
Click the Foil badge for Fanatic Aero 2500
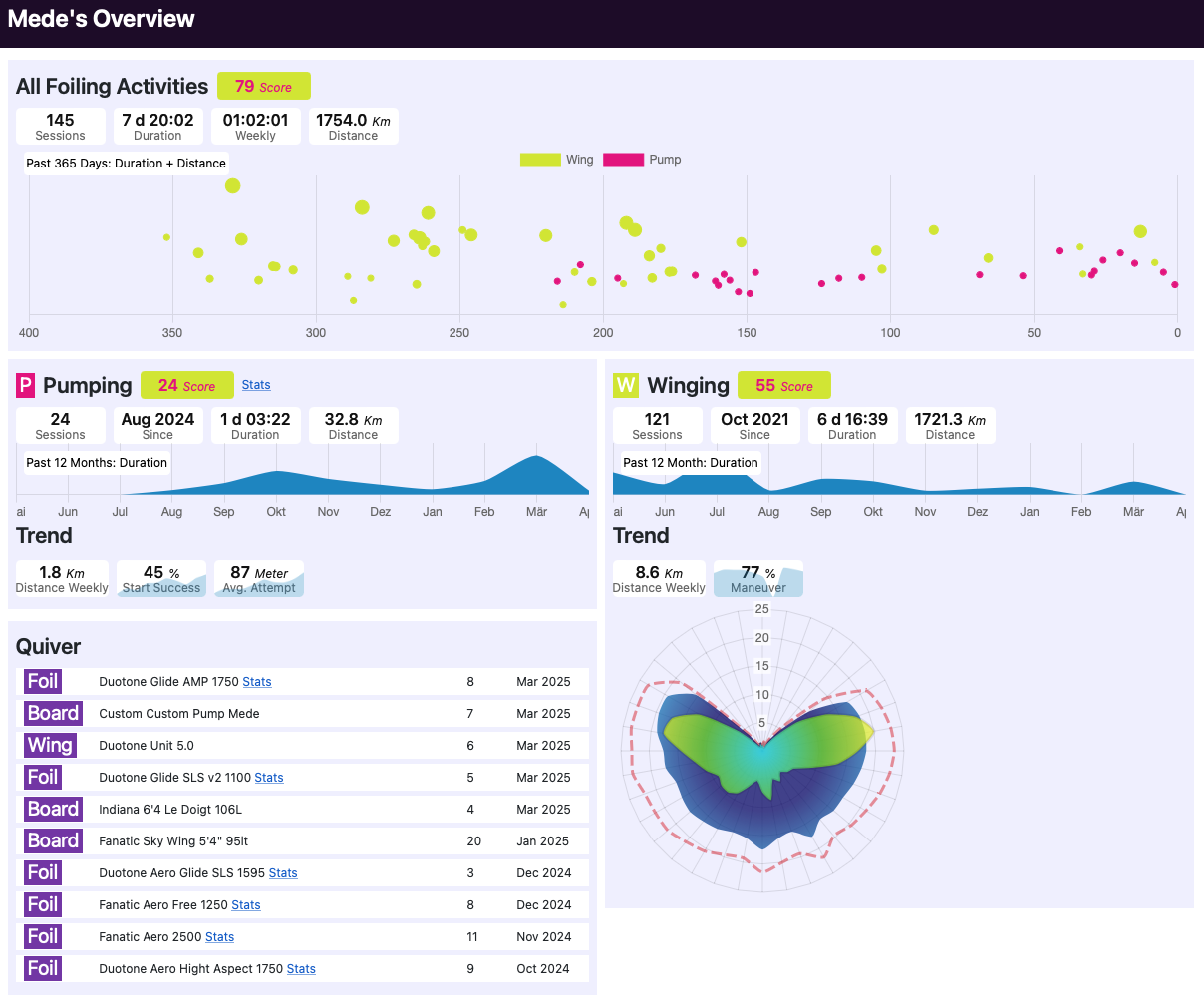click(43, 937)
